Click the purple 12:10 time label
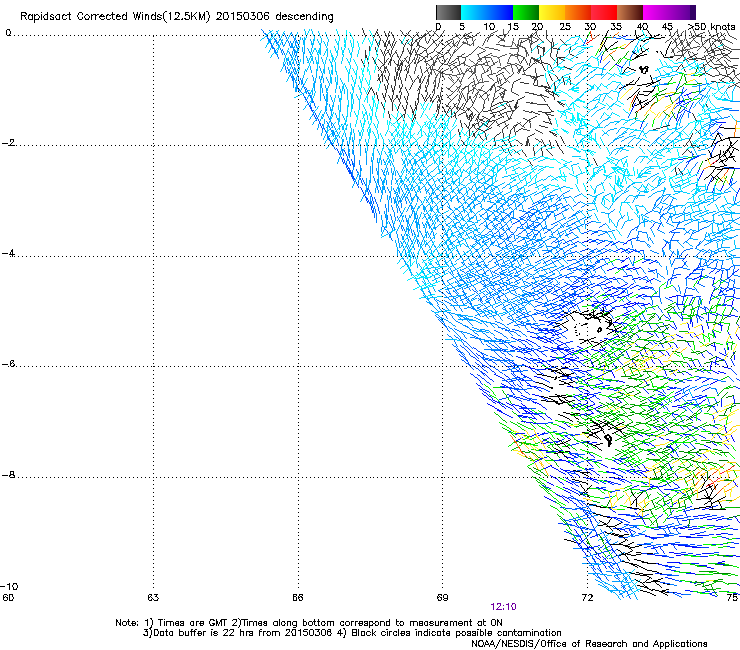 [503, 607]
